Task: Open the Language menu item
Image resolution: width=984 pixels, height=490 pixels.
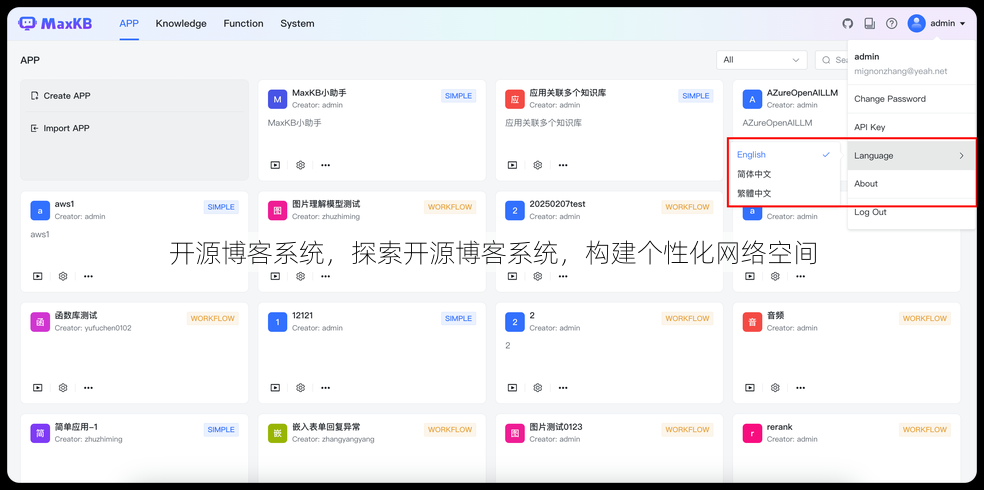Action: pos(911,156)
